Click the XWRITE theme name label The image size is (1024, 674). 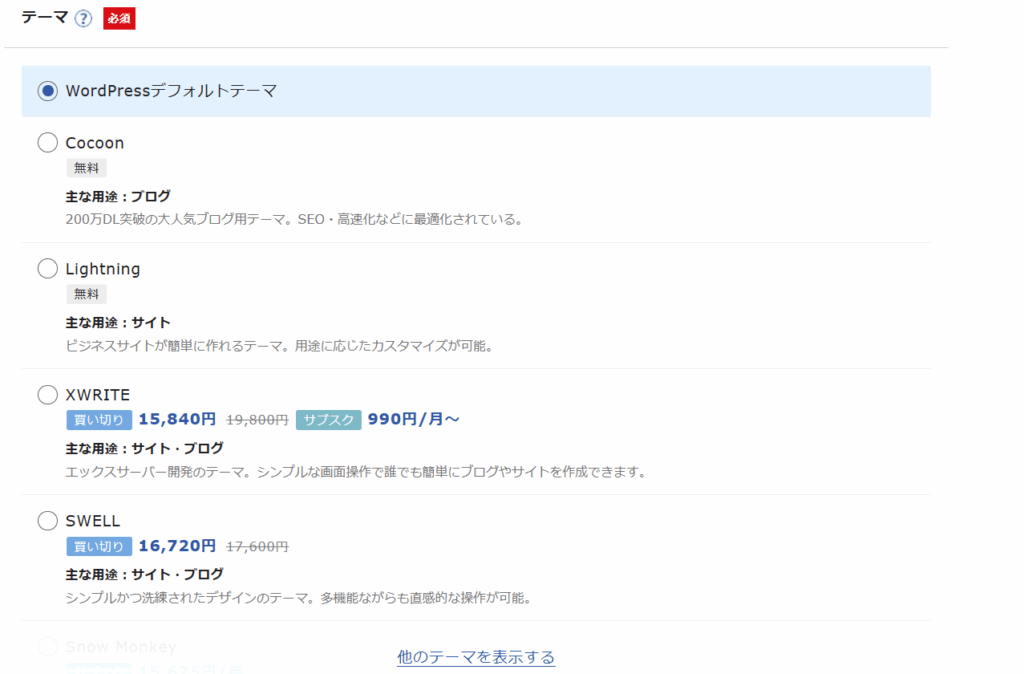(98, 395)
